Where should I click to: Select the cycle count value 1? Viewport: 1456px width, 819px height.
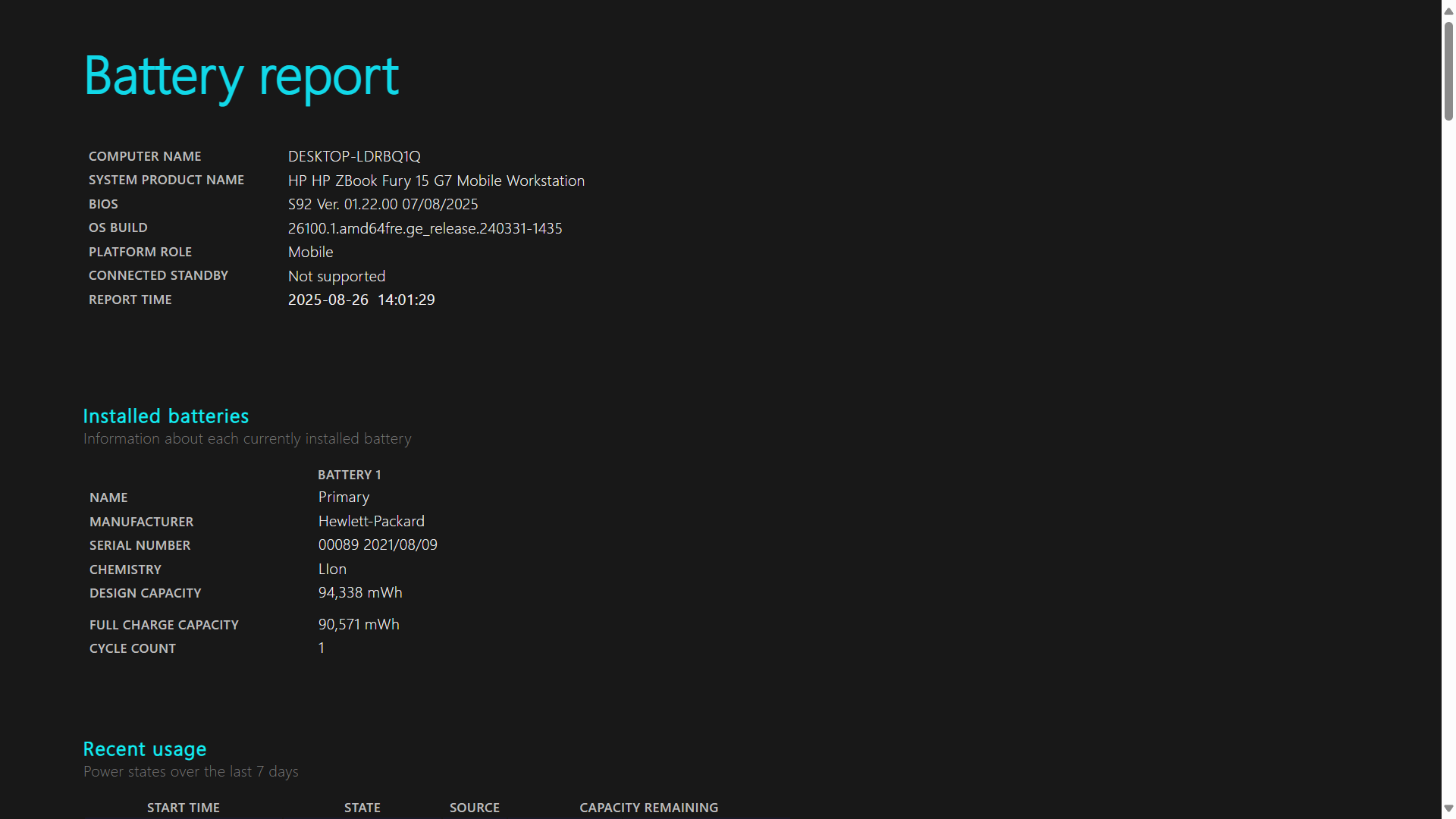322,648
